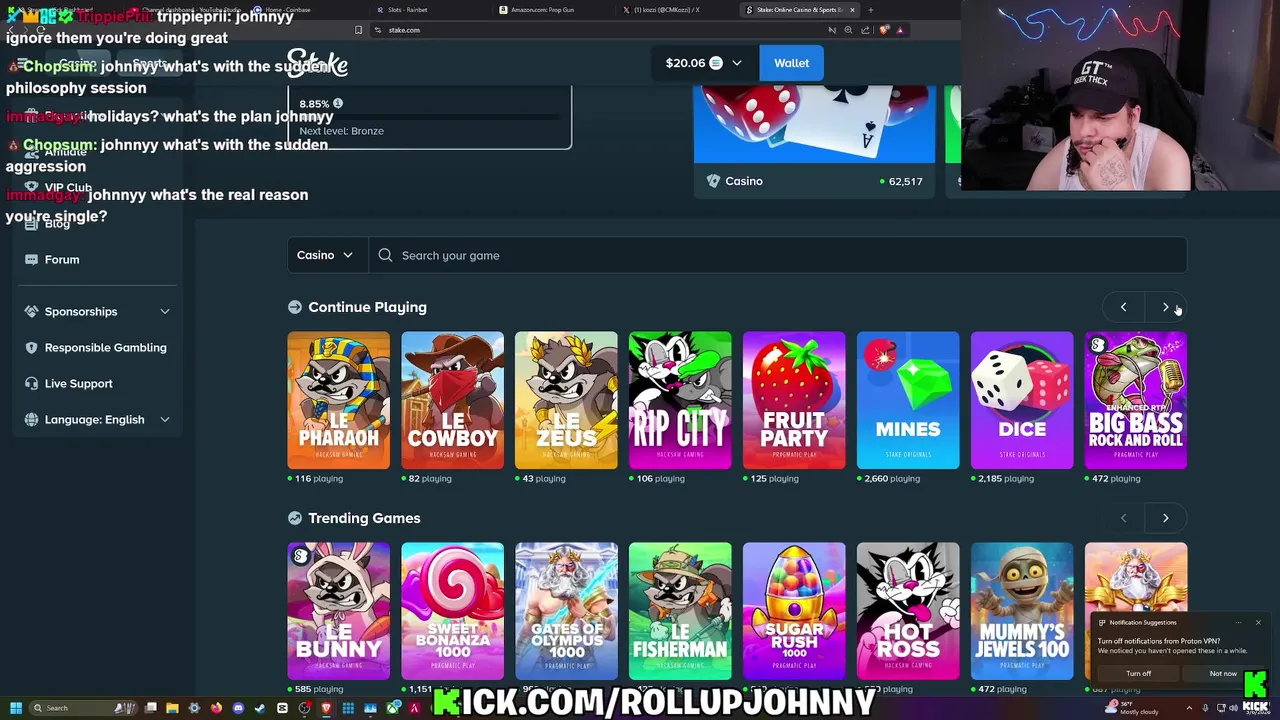Open the Windows Start menu

pyautogui.click(x=15, y=708)
